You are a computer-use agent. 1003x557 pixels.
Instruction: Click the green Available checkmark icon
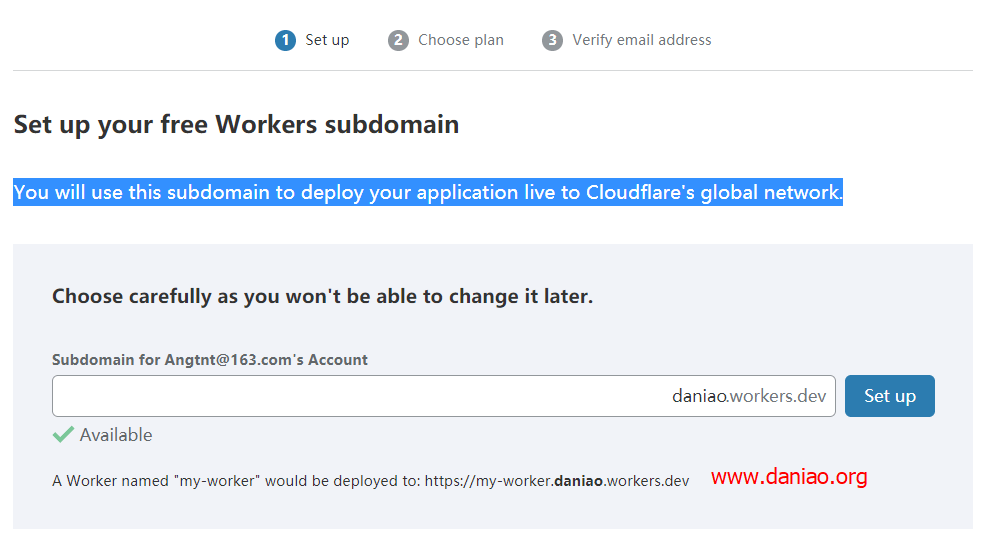(63, 434)
